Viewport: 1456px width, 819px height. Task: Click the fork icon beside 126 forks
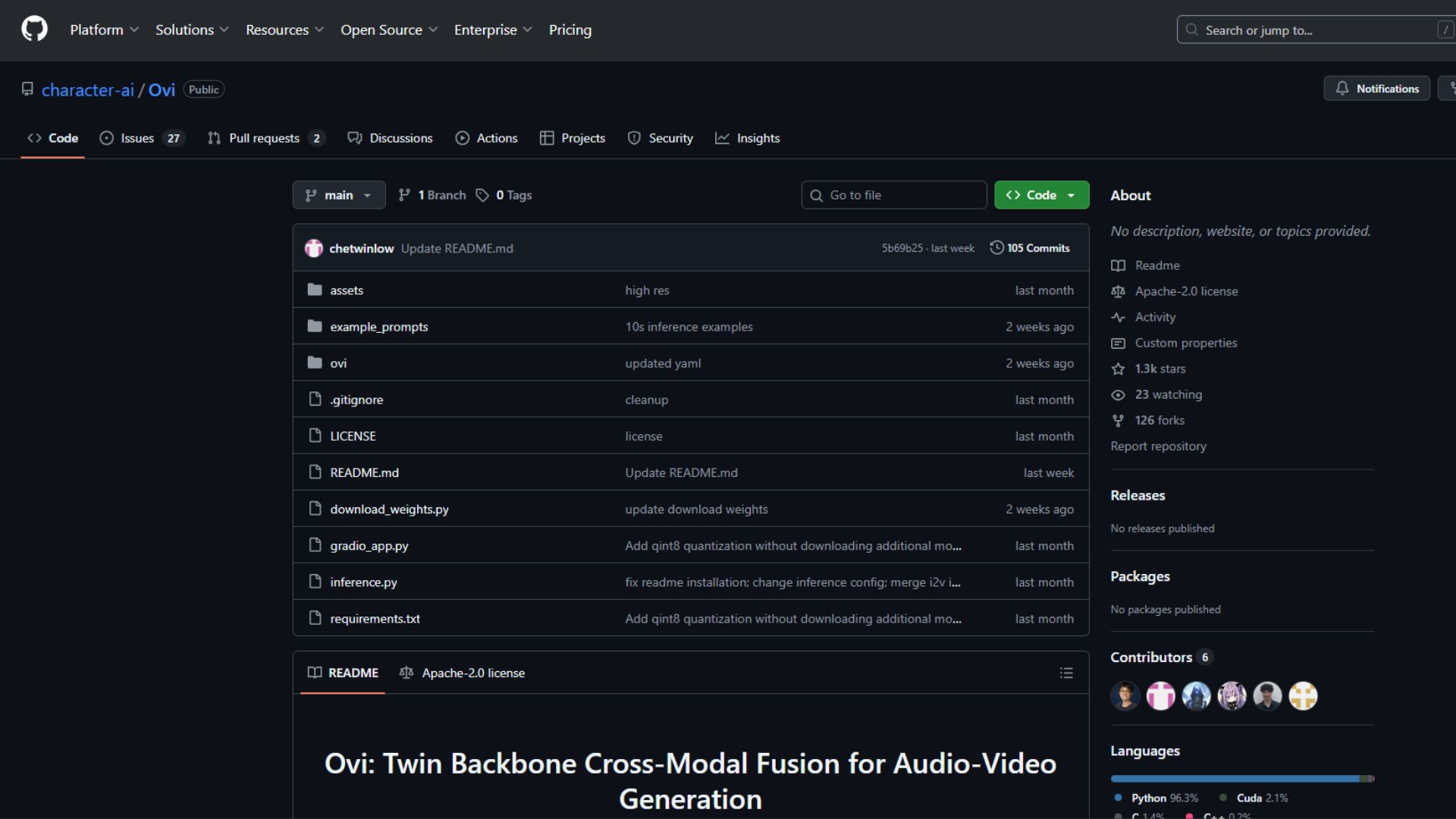pyautogui.click(x=1118, y=421)
